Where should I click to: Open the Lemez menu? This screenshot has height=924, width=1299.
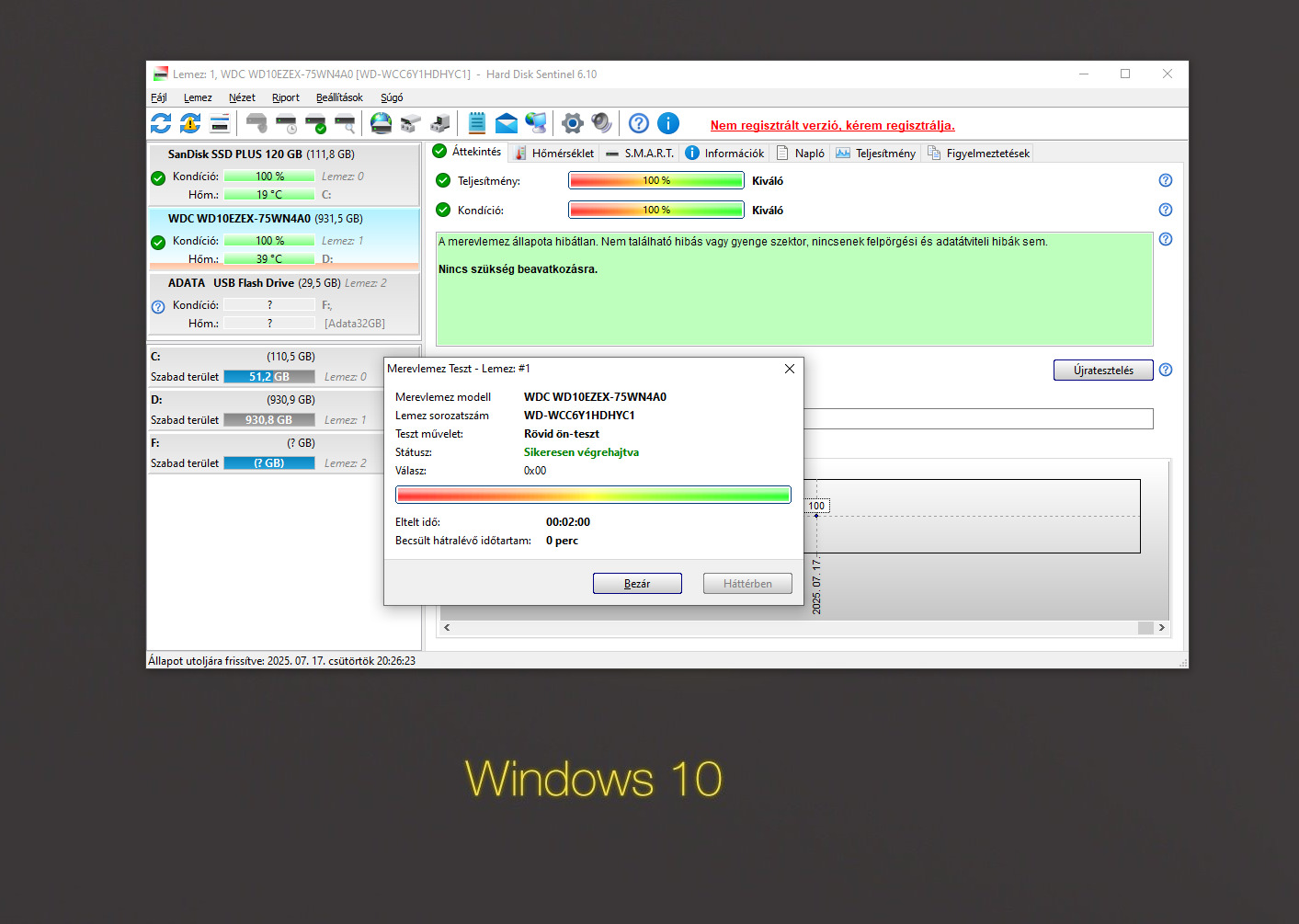click(198, 97)
